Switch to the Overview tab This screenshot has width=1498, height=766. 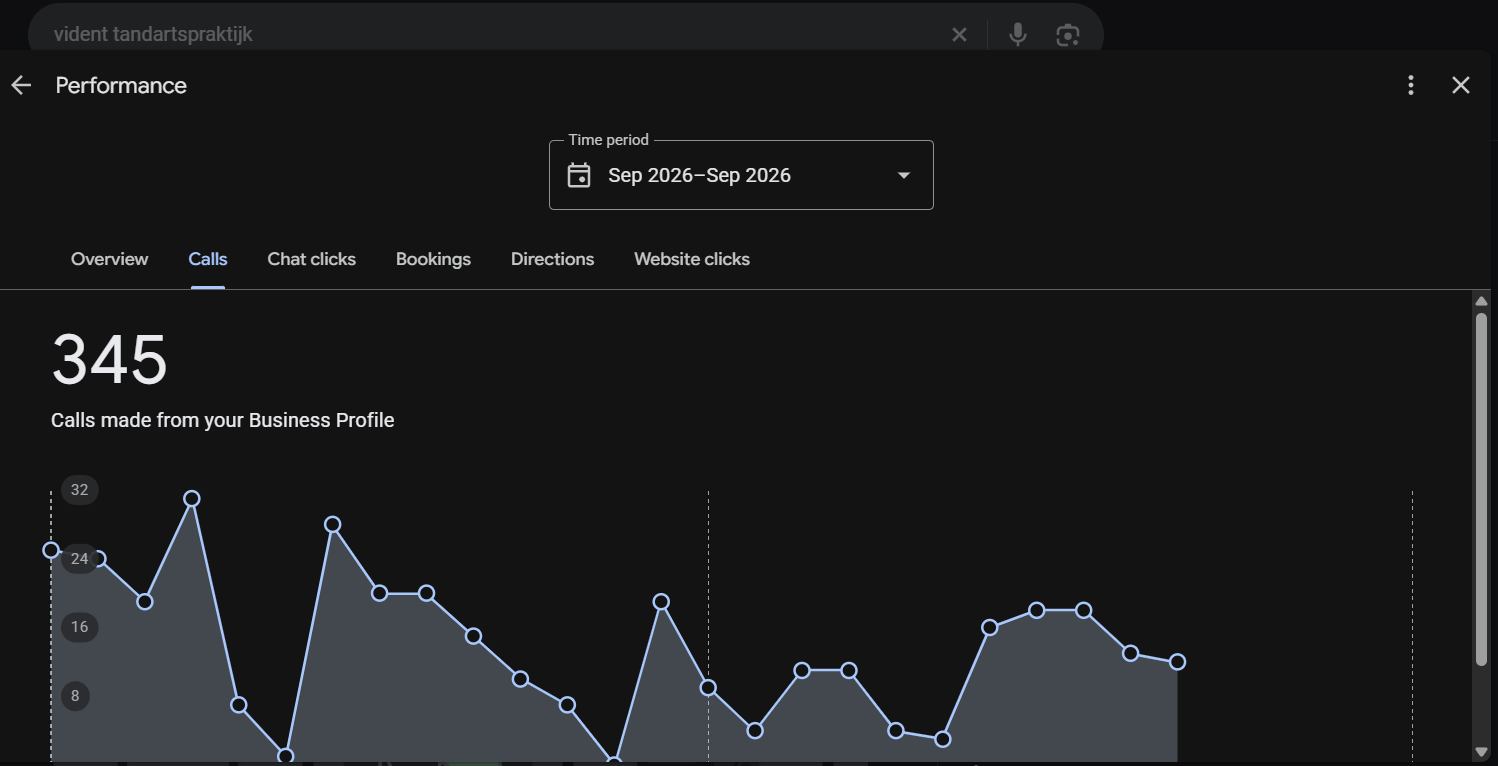point(109,259)
